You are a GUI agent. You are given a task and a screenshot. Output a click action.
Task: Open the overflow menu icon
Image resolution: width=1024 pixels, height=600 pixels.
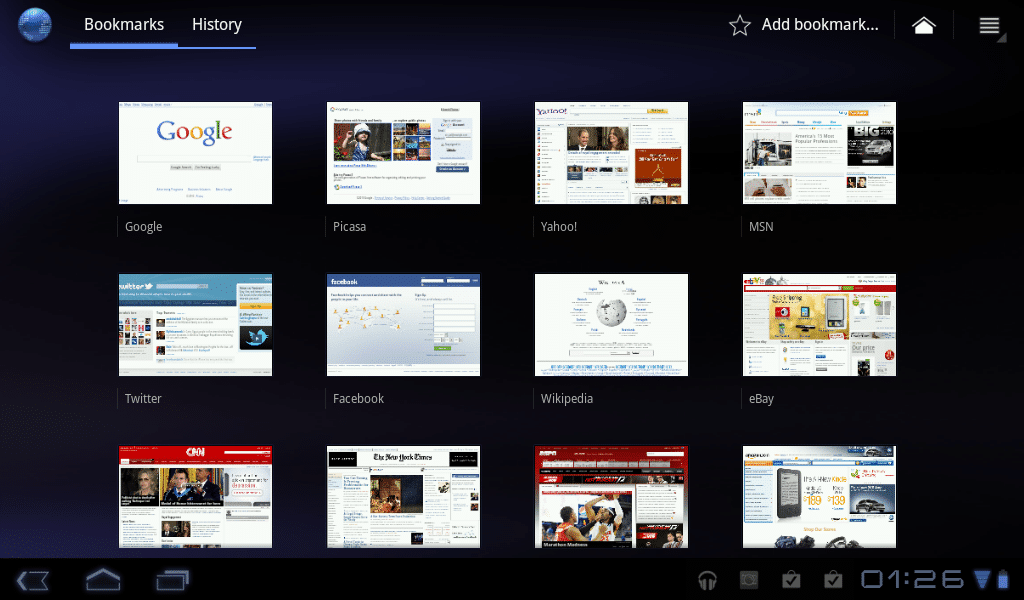click(x=989, y=25)
